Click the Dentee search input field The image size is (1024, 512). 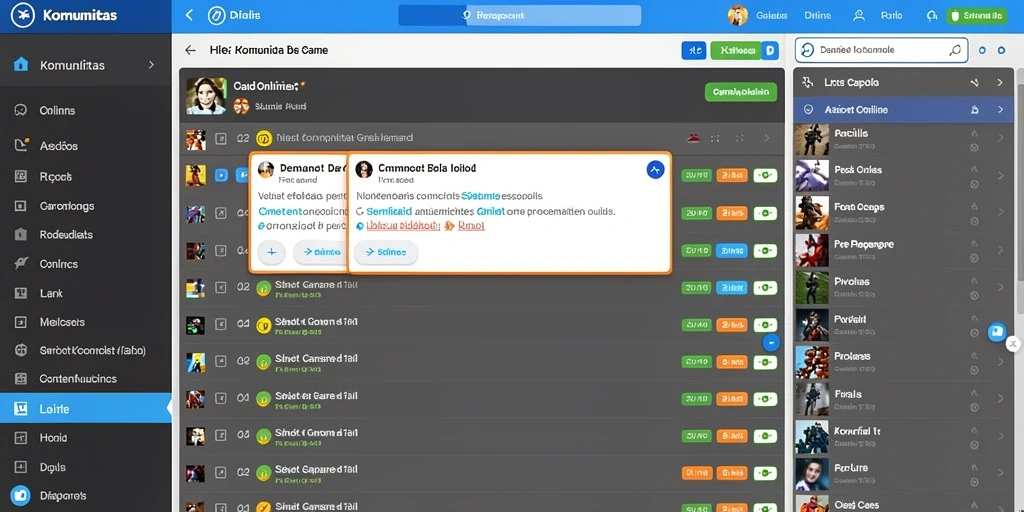click(x=880, y=50)
